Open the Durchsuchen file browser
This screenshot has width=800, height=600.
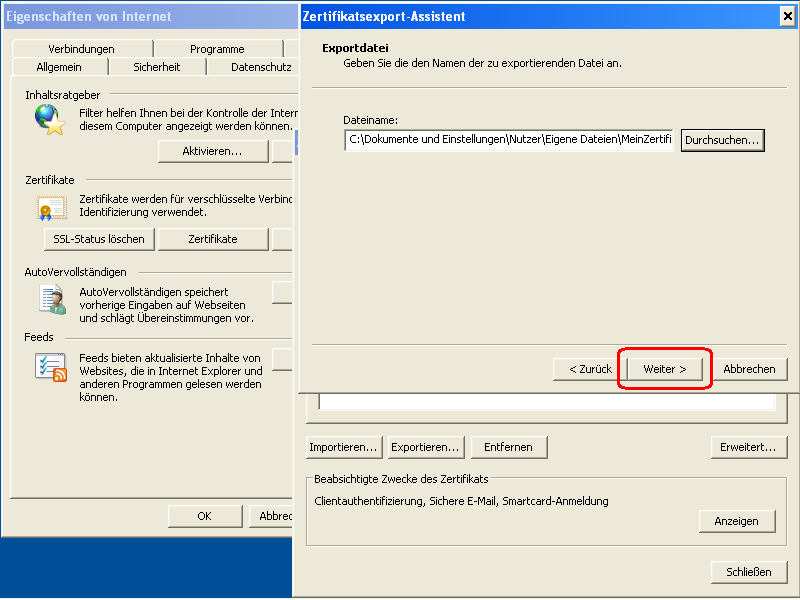point(722,140)
